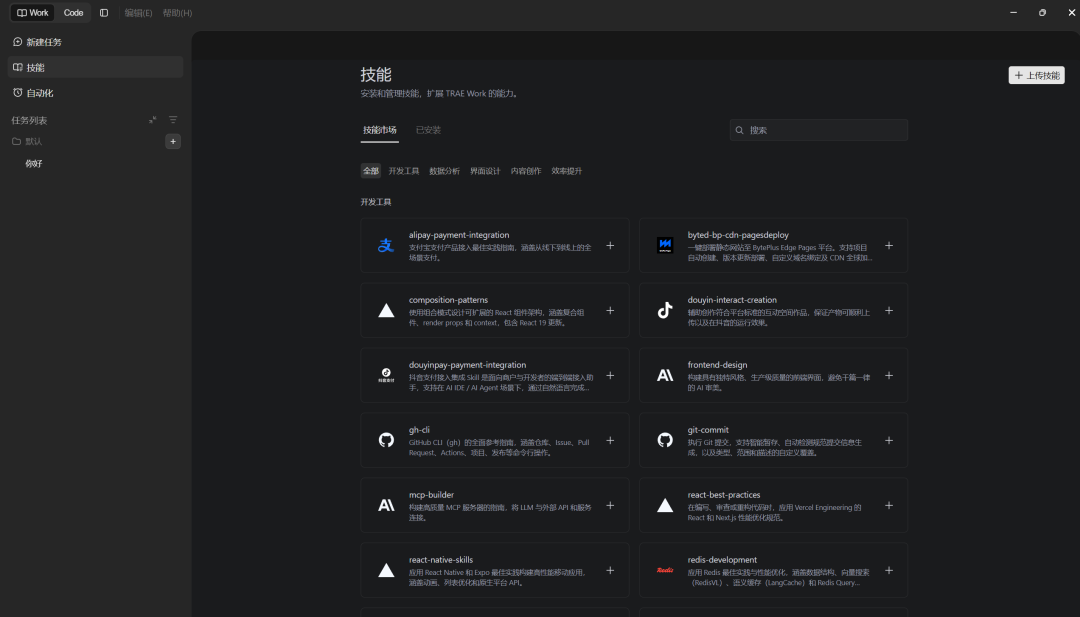This screenshot has height=617, width=1080.
Task: Open the alipay-payment-integration skill title
Action: pos(459,235)
